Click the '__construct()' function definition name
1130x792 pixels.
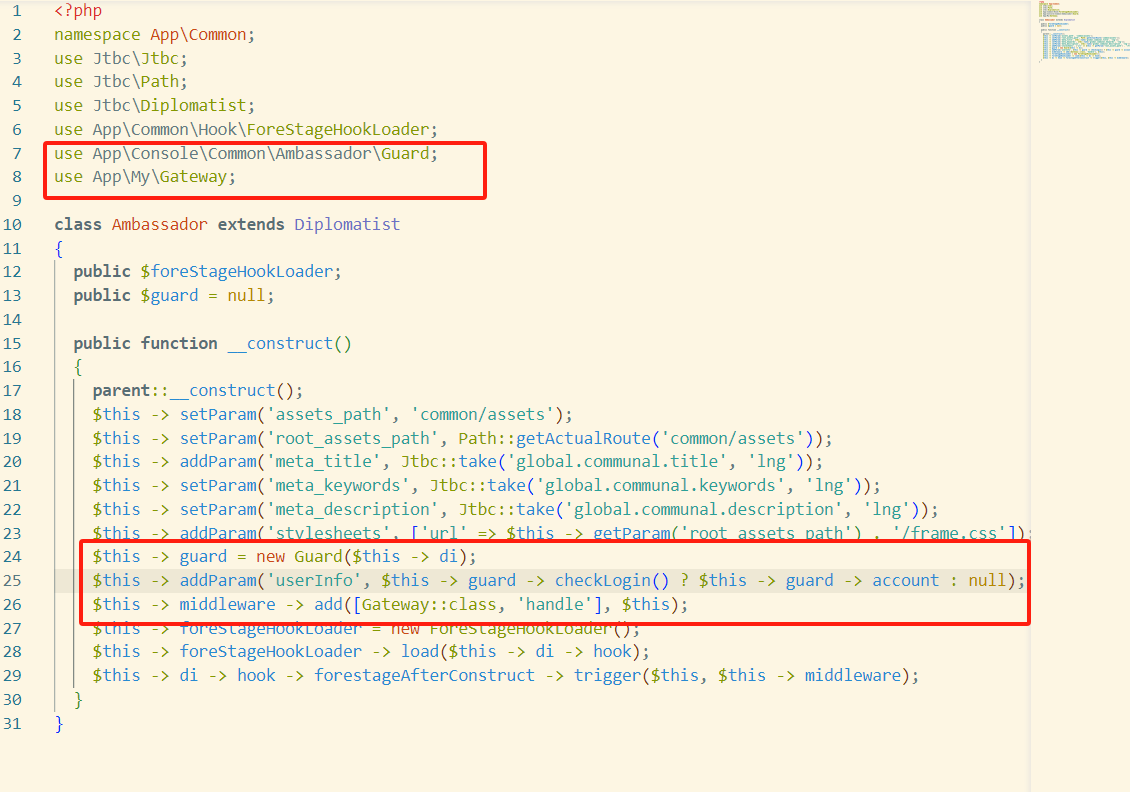289,343
